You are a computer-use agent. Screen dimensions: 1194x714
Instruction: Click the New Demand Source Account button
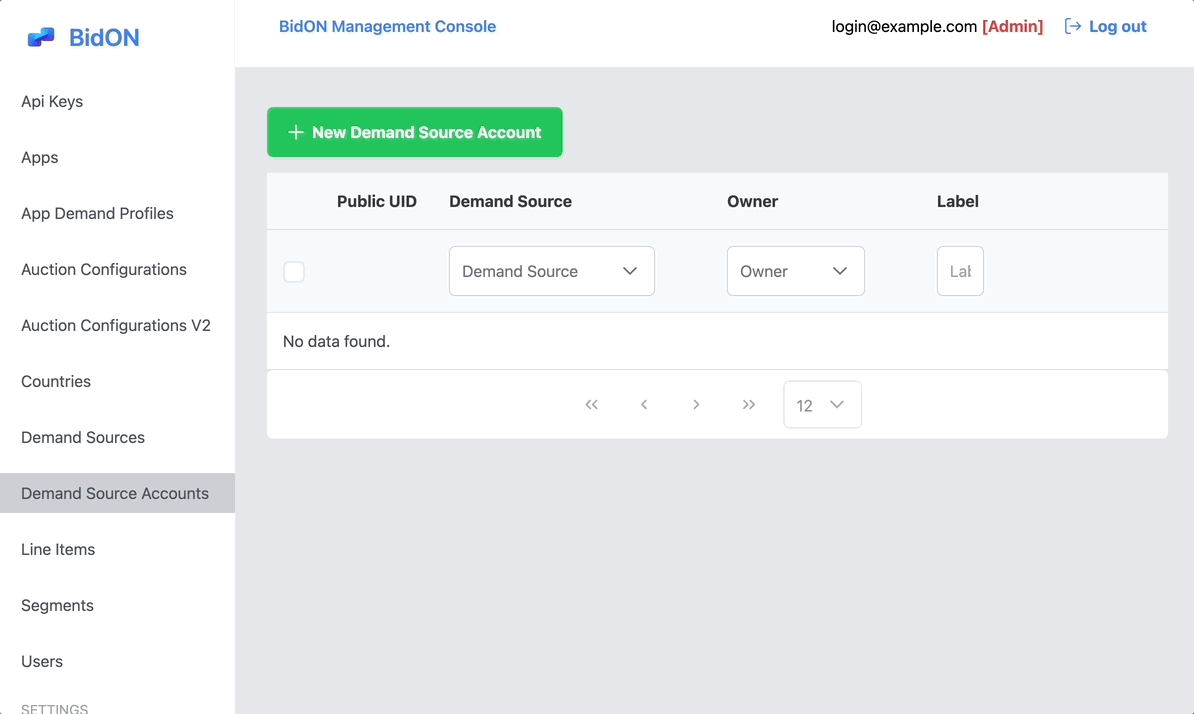(414, 131)
